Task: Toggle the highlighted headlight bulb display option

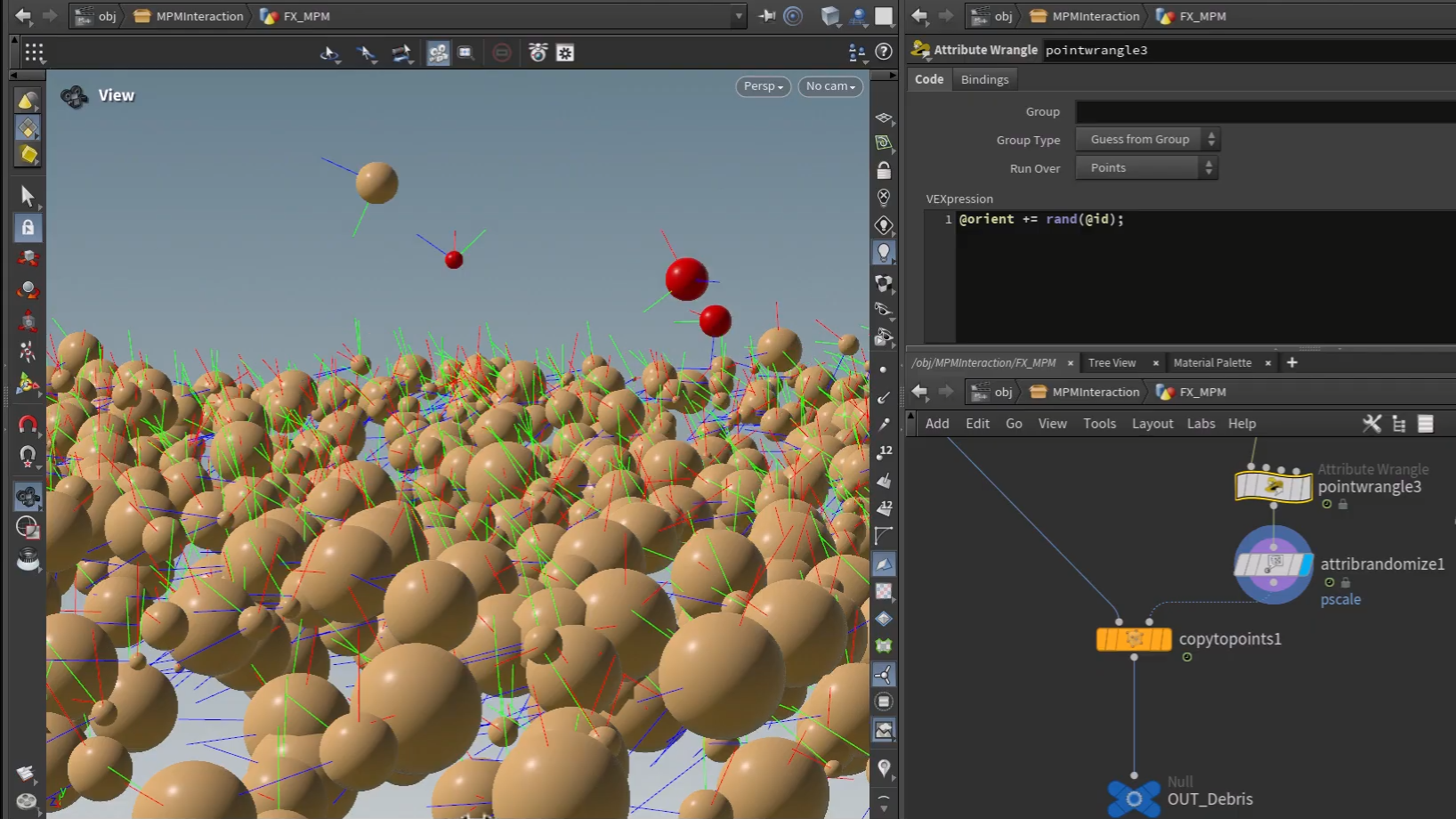Action: click(884, 253)
